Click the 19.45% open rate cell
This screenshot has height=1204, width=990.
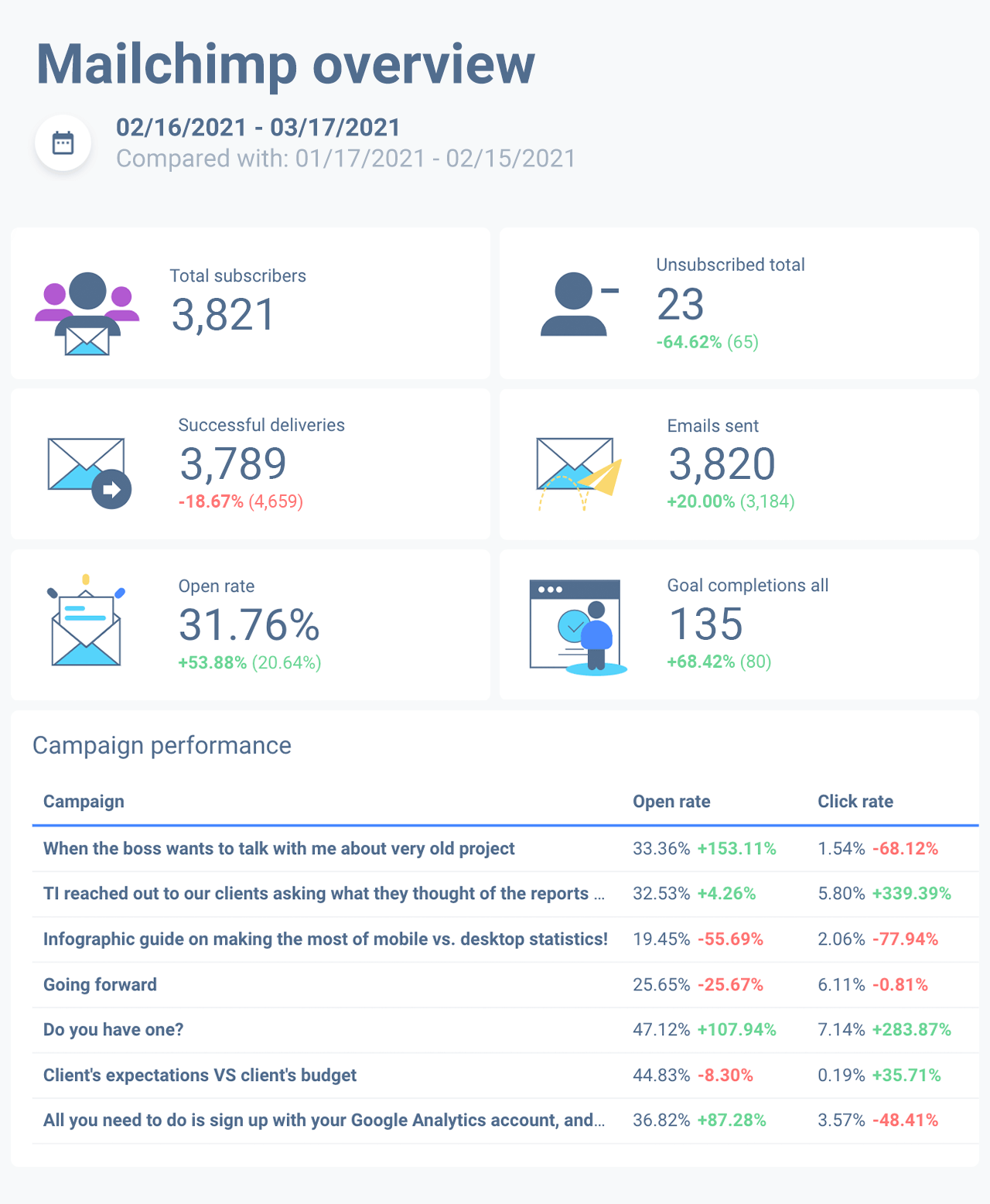coord(661,939)
